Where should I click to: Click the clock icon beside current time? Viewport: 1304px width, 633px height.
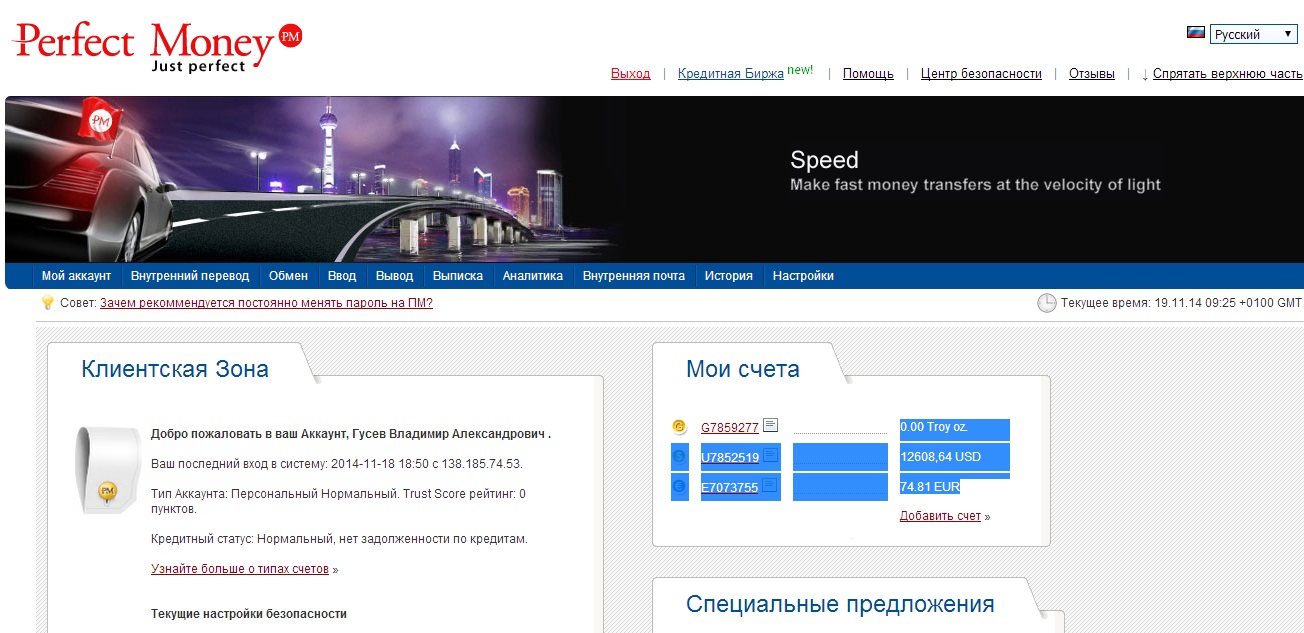pyautogui.click(x=1046, y=302)
